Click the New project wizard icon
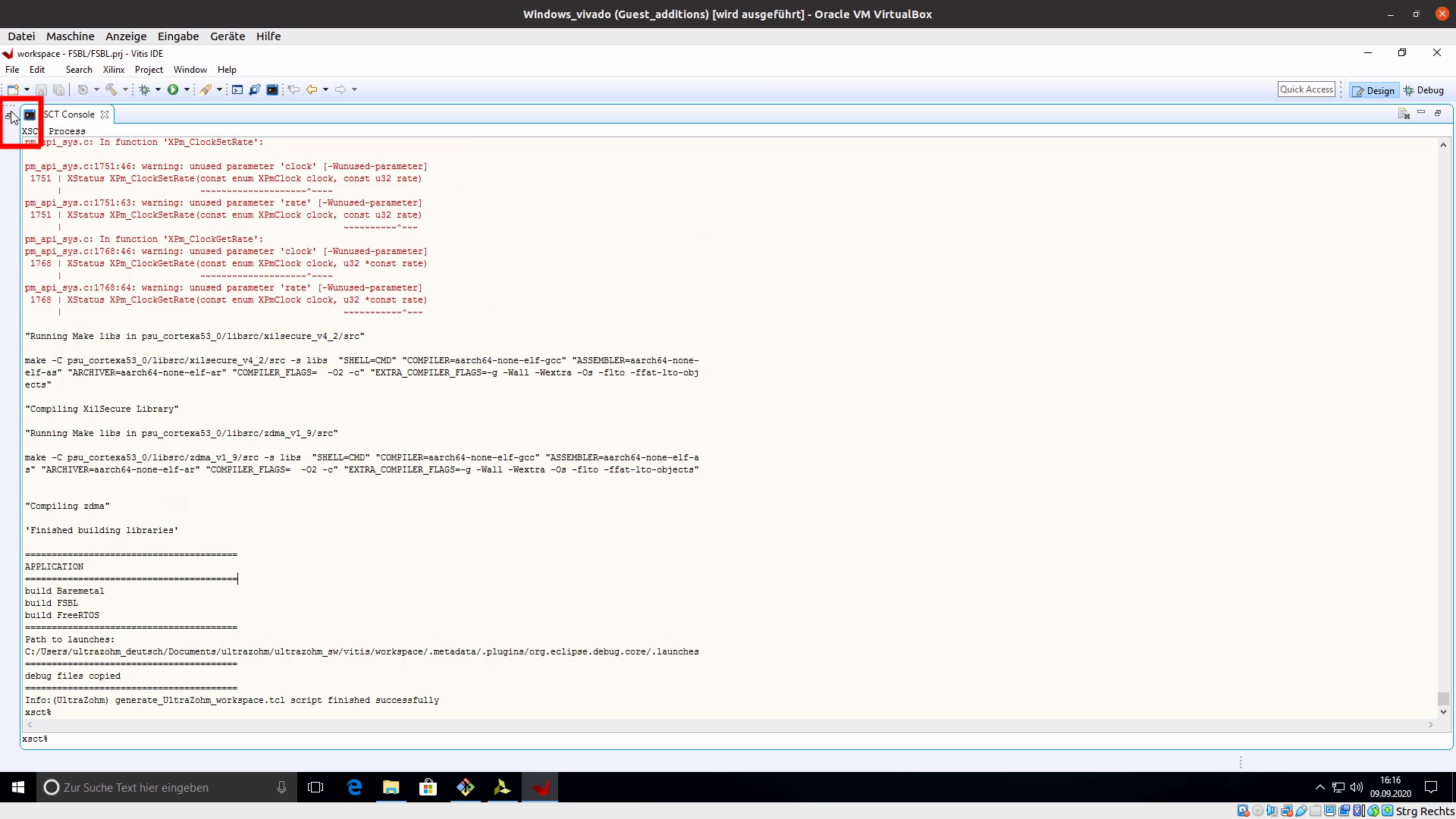The width and height of the screenshot is (1456, 819). 13,89
